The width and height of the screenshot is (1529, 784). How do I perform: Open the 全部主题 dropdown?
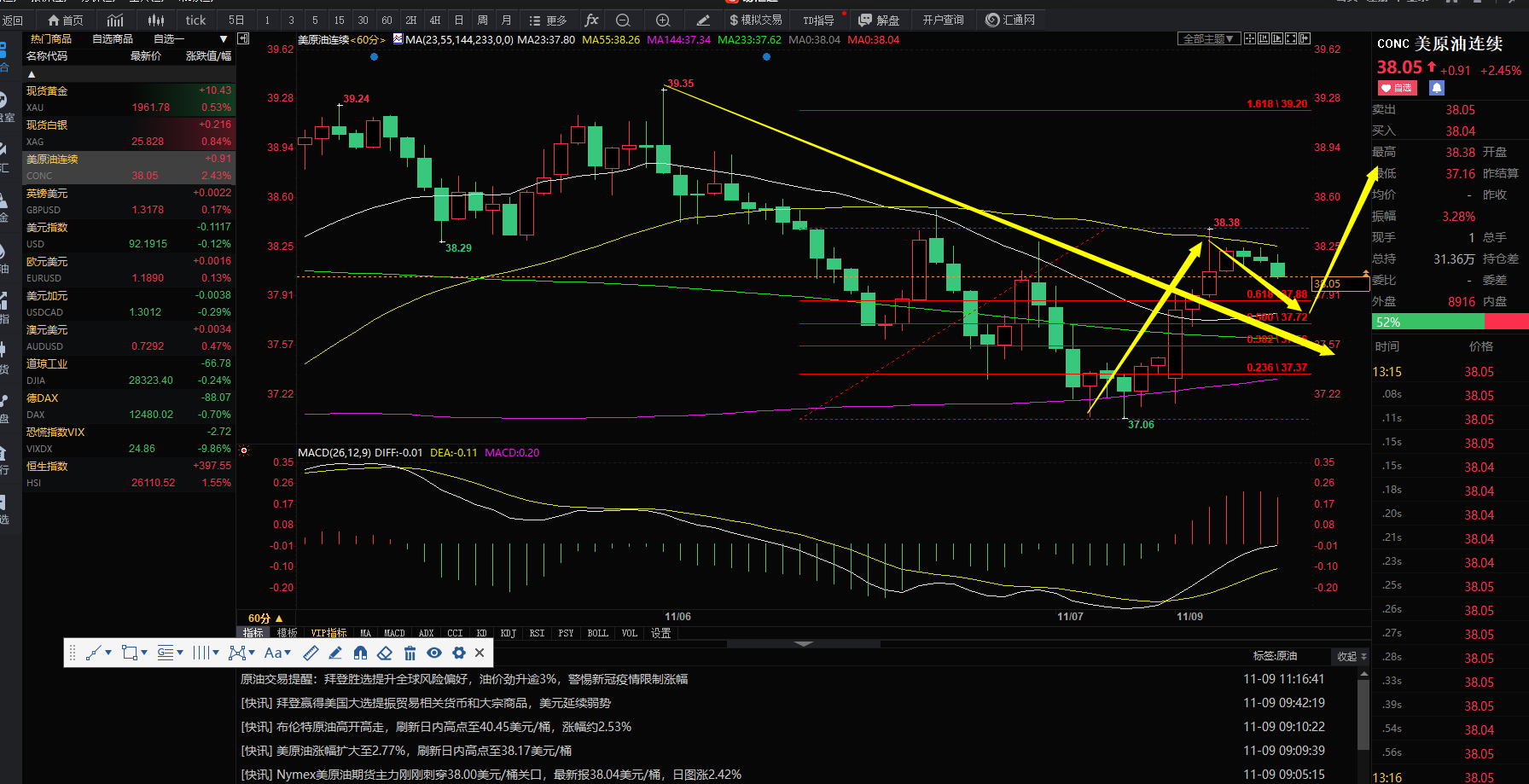[1209, 38]
